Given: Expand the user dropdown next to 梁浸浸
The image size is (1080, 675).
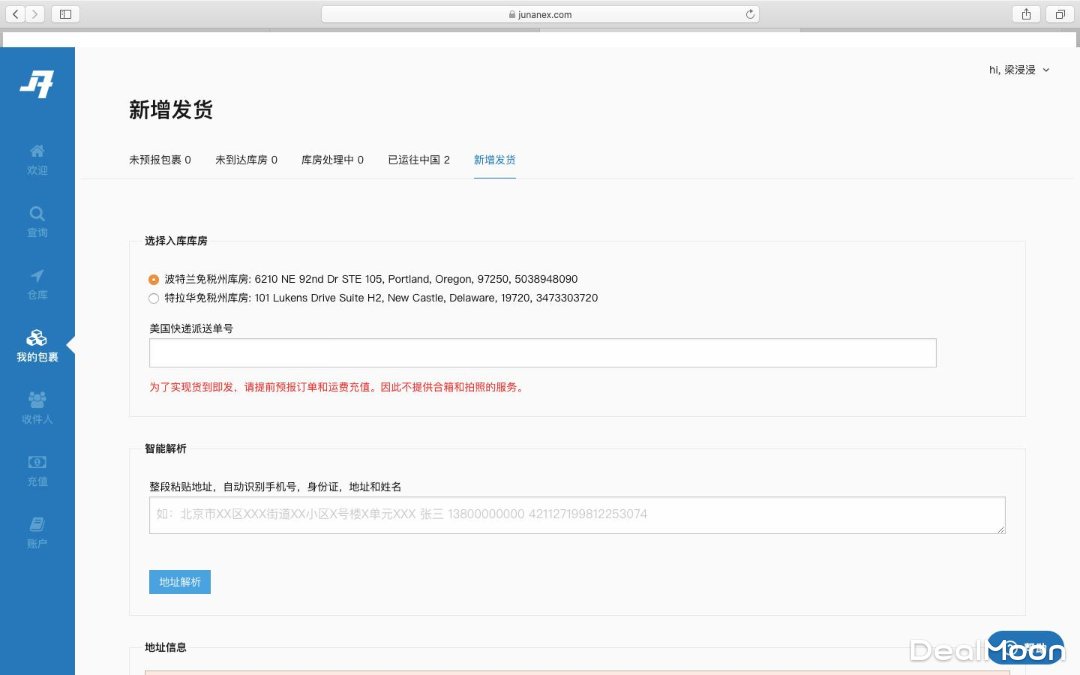Looking at the screenshot, I should point(1046,70).
